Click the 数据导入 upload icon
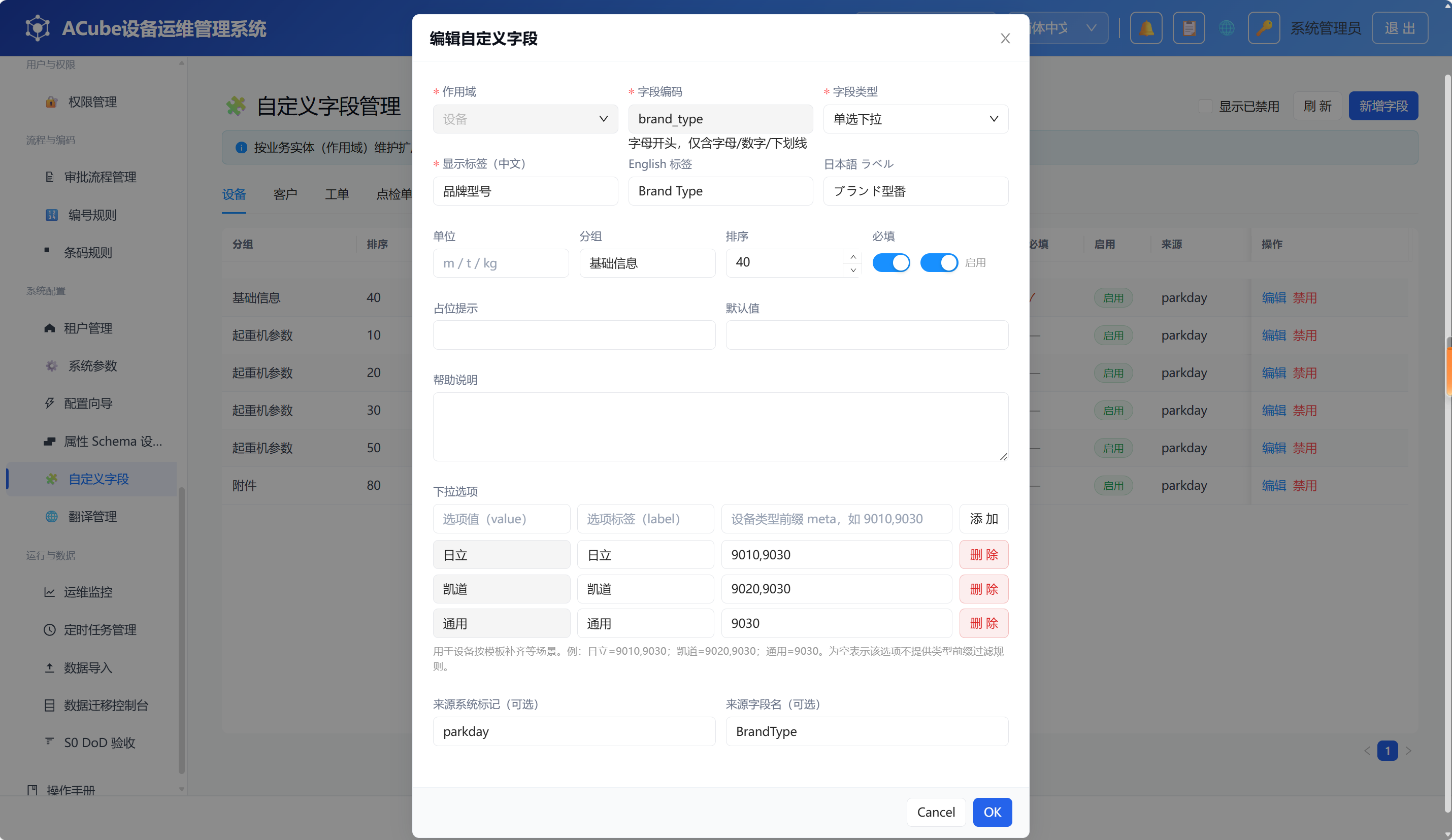Screen dimensions: 1452x840 pos(50,667)
